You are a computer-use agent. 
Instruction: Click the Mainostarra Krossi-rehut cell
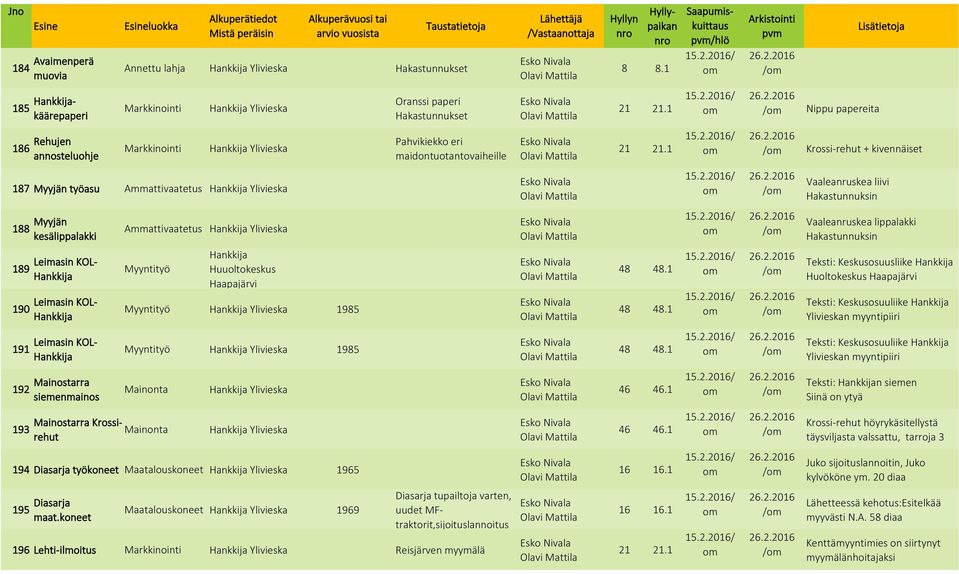78,430
